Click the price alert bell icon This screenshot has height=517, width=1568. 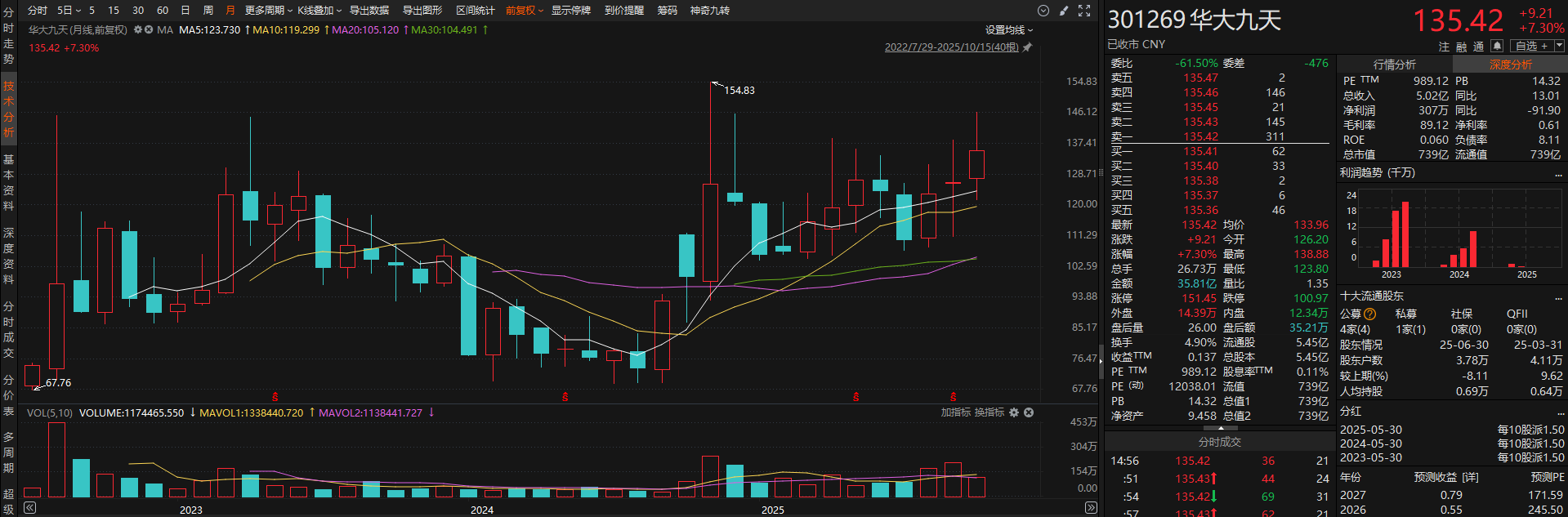tap(1497, 46)
